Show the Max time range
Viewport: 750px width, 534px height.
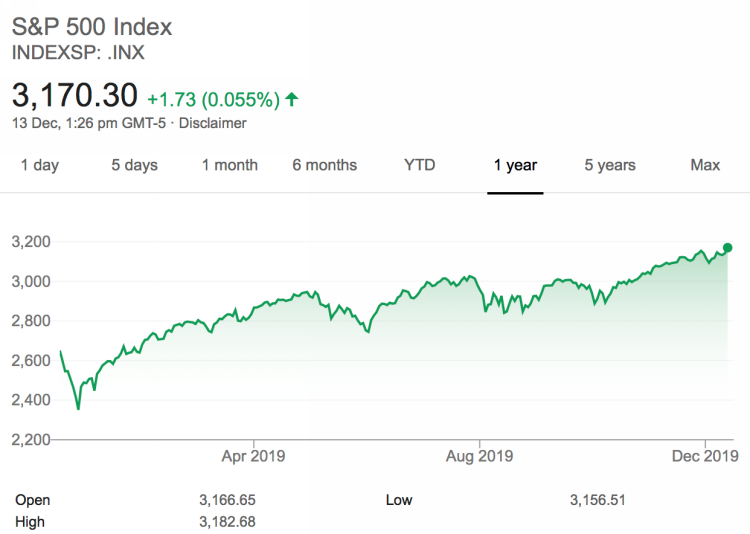tap(705, 165)
